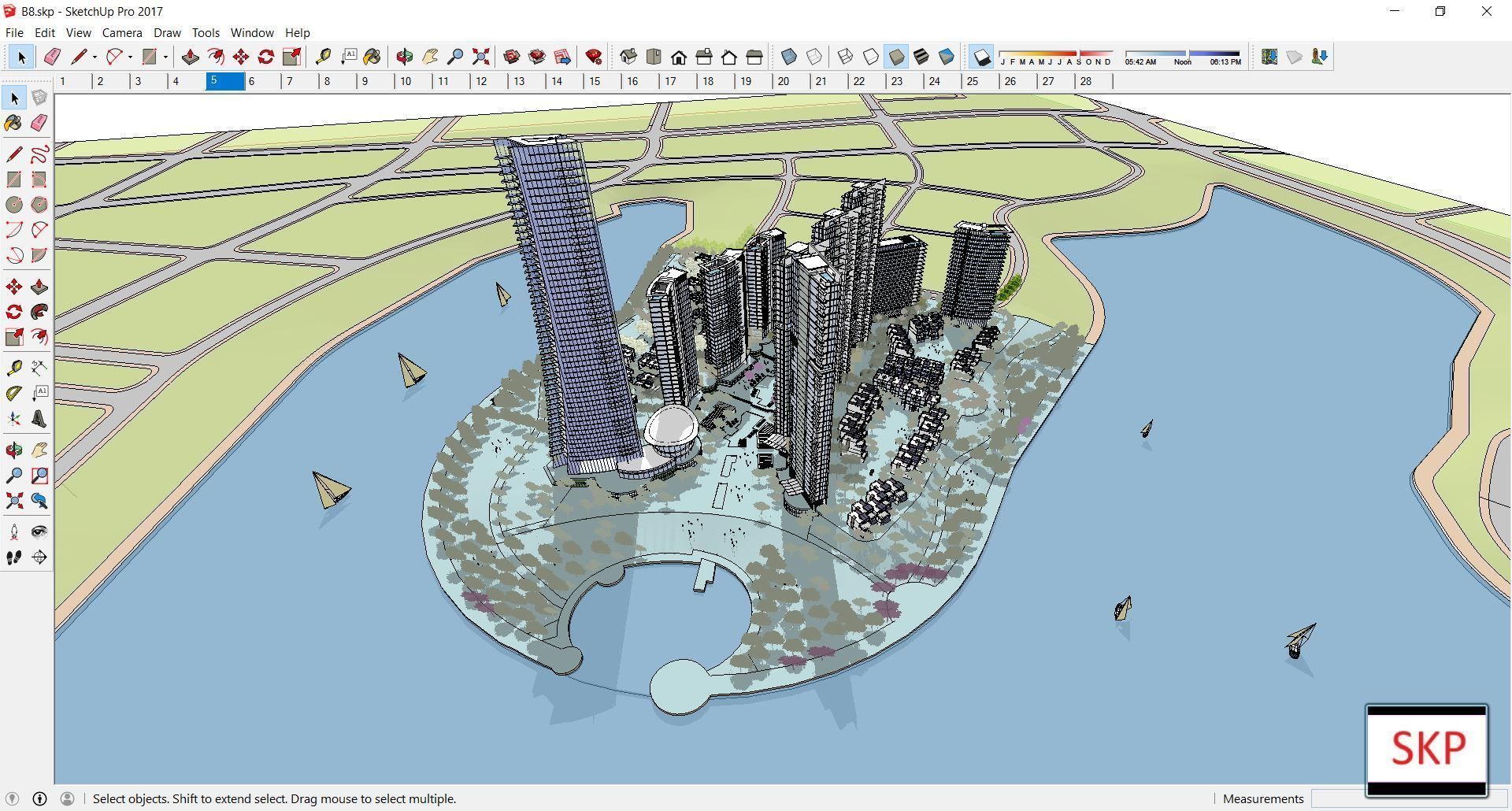Choose the Paint Bucket in top toolbar
The width and height of the screenshot is (1512, 811).
(x=372, y=57)
